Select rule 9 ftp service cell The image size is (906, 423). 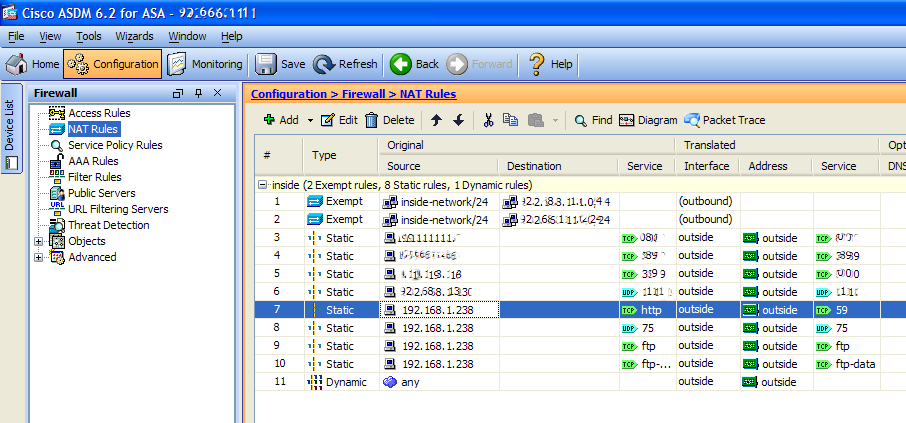(x=647, y=346)
